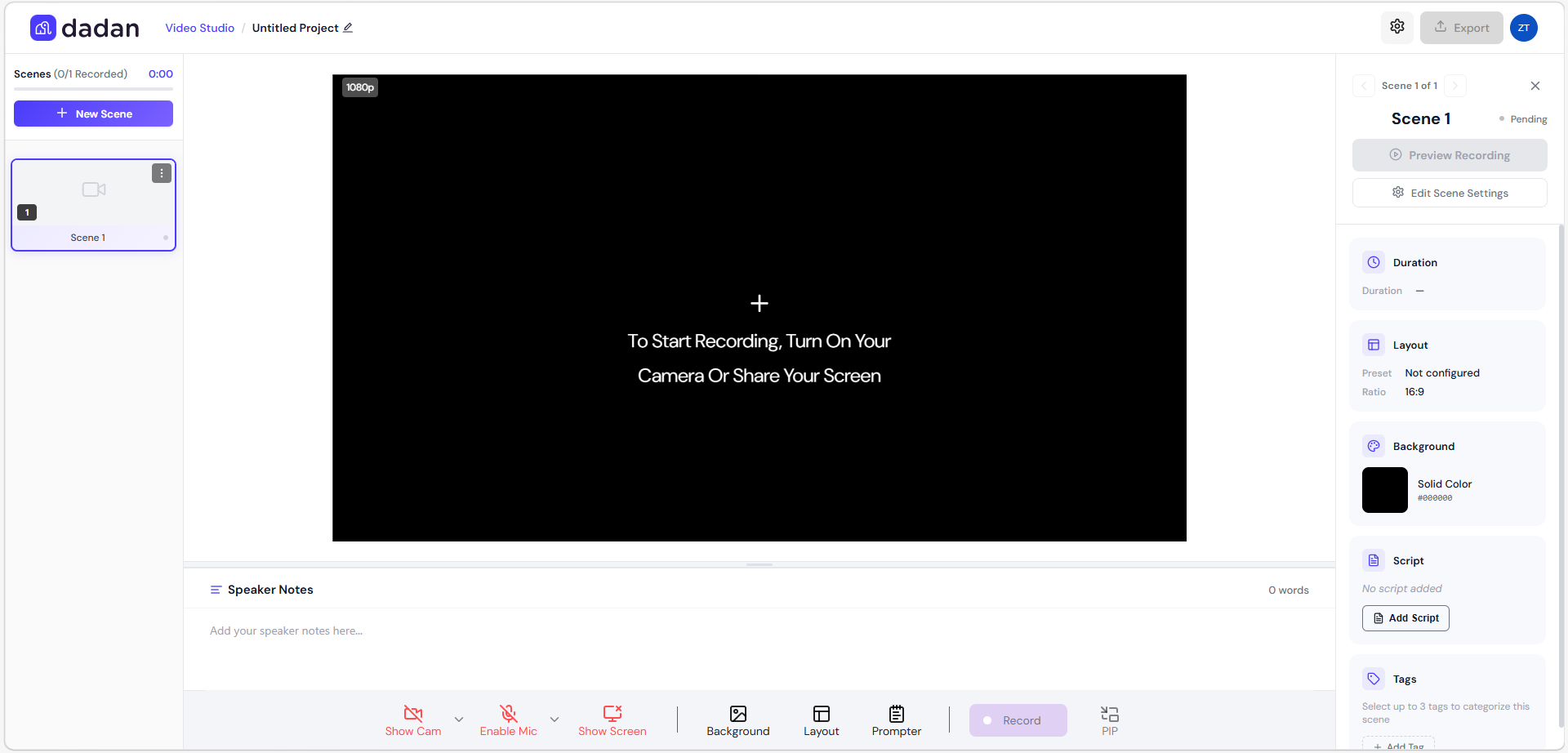Collapse the scene details panel with the X
The image size is (1568, 753).
coord(1535,85)
